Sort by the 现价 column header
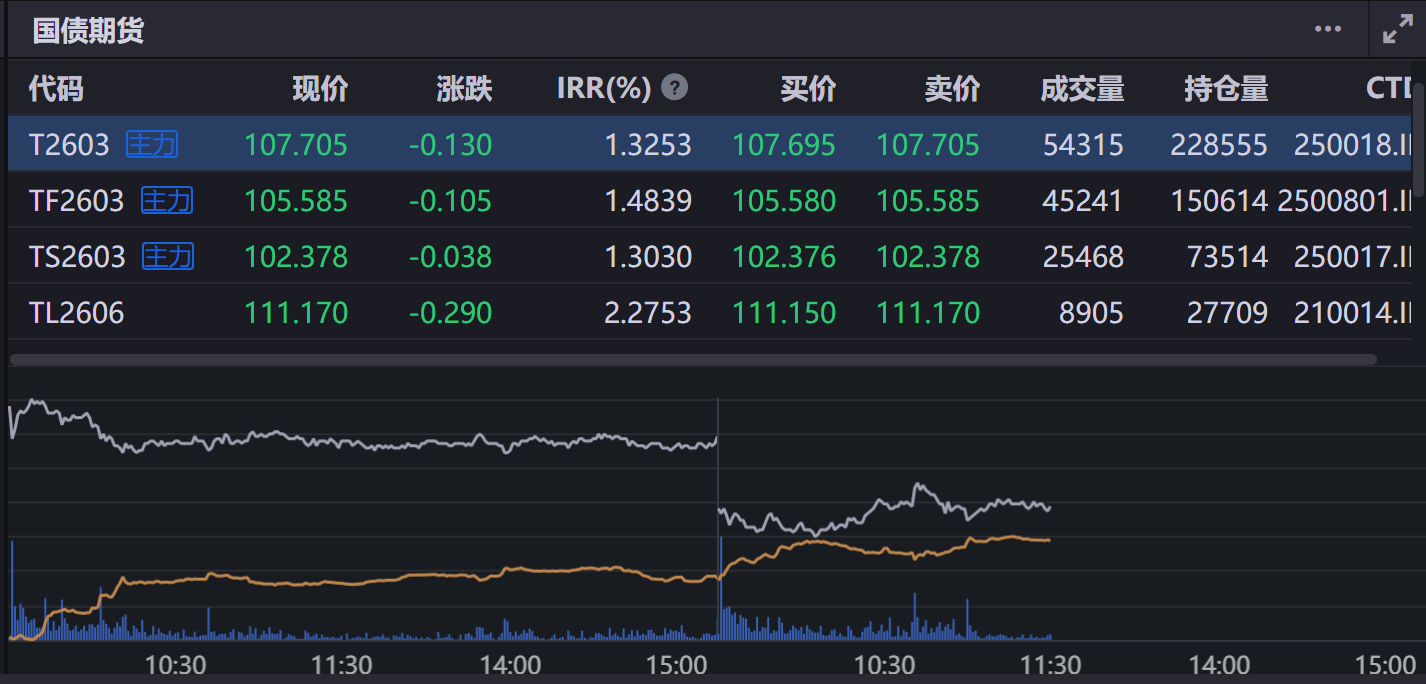 (x=320, y=89)
